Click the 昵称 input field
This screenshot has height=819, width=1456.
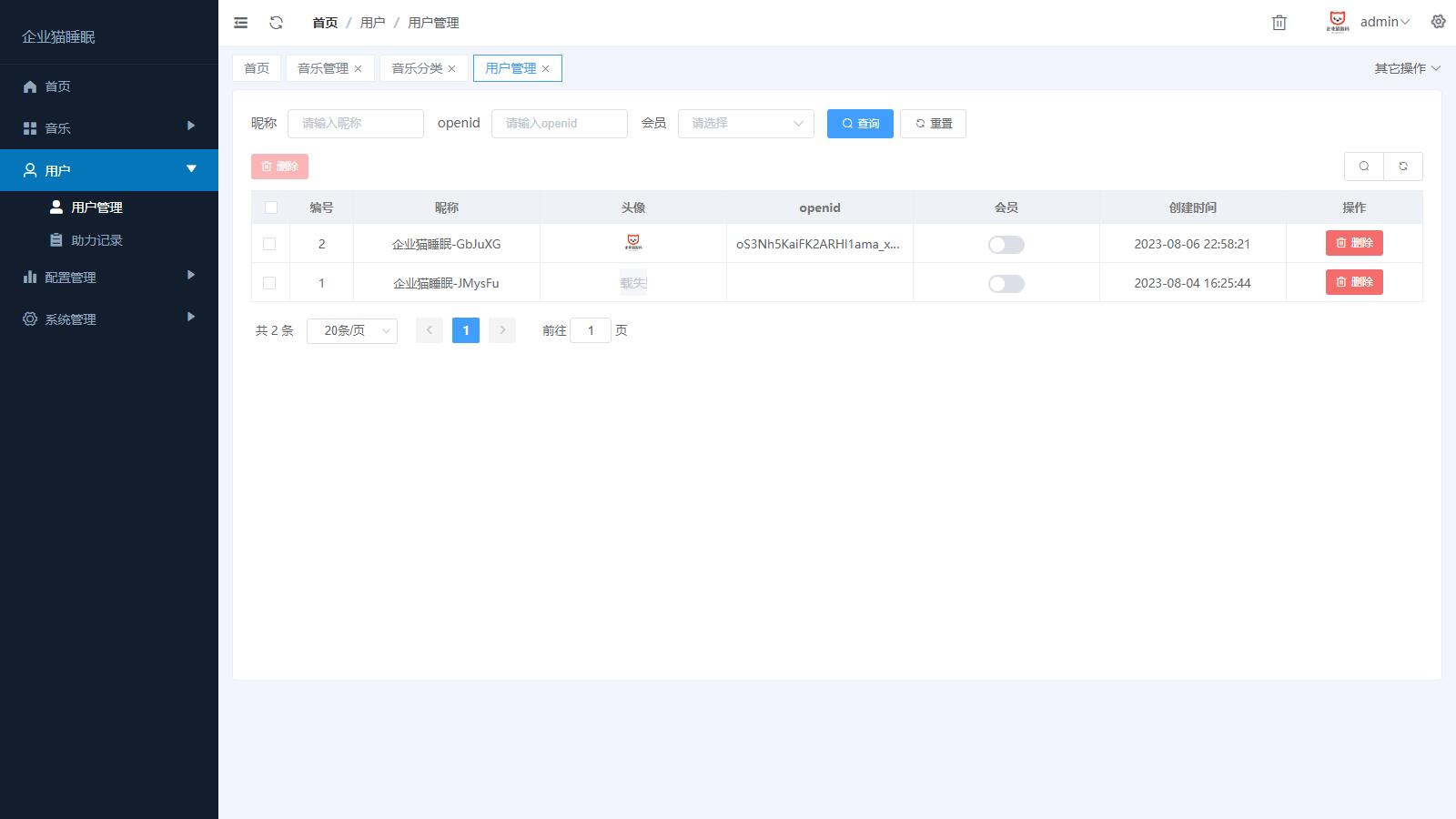pos(355,124)
